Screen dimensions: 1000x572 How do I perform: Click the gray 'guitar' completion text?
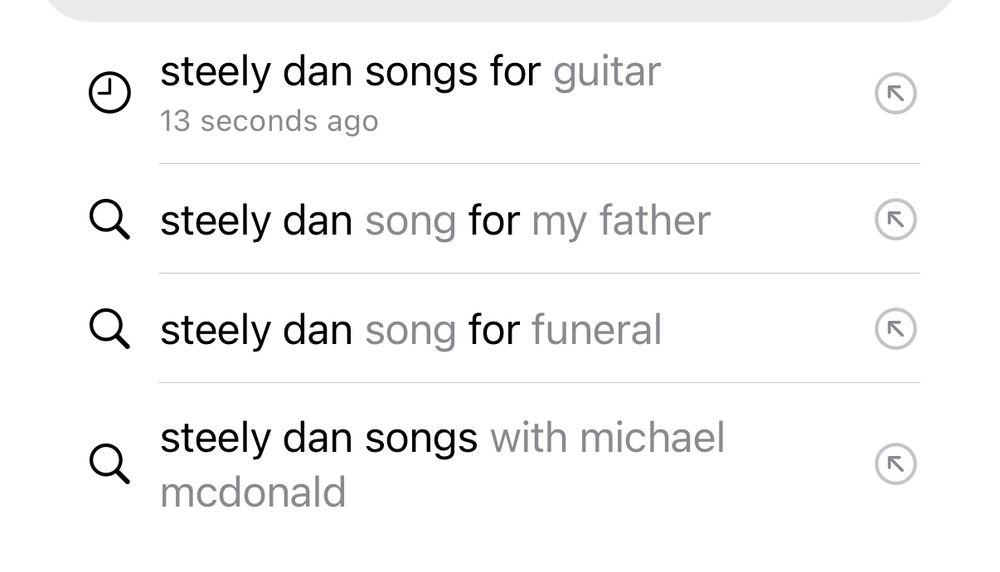coord(606,72)
